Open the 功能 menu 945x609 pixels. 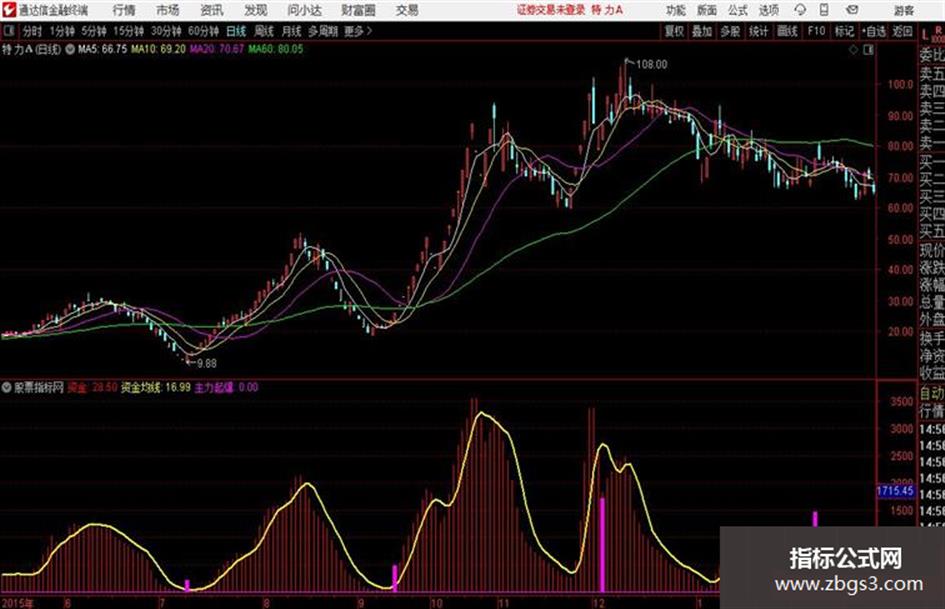676,10
